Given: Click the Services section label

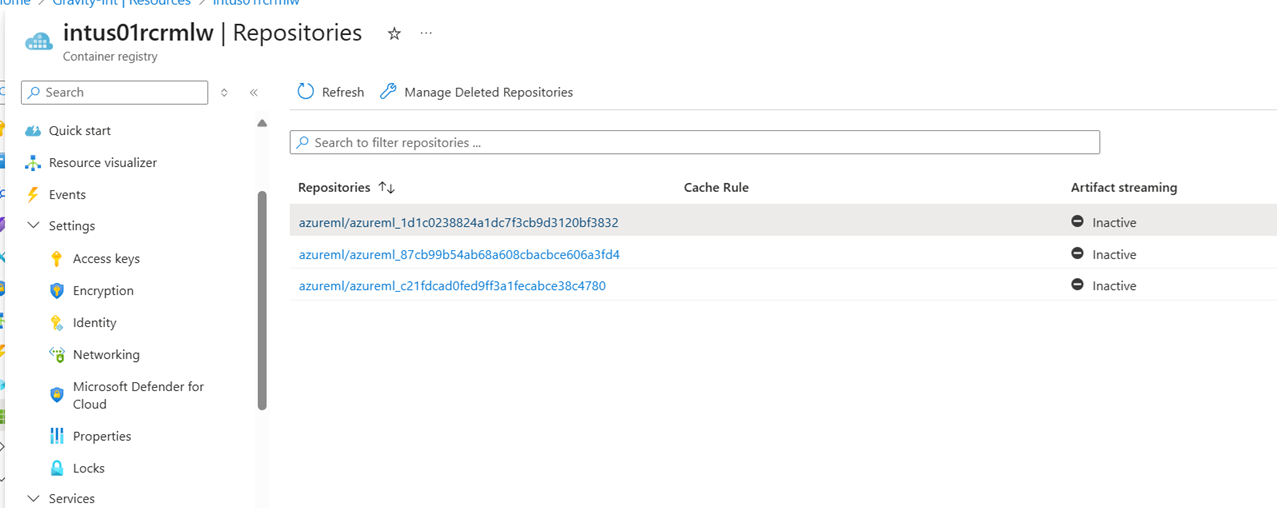Looking at the screenshot, I should (x=72, y=498).
